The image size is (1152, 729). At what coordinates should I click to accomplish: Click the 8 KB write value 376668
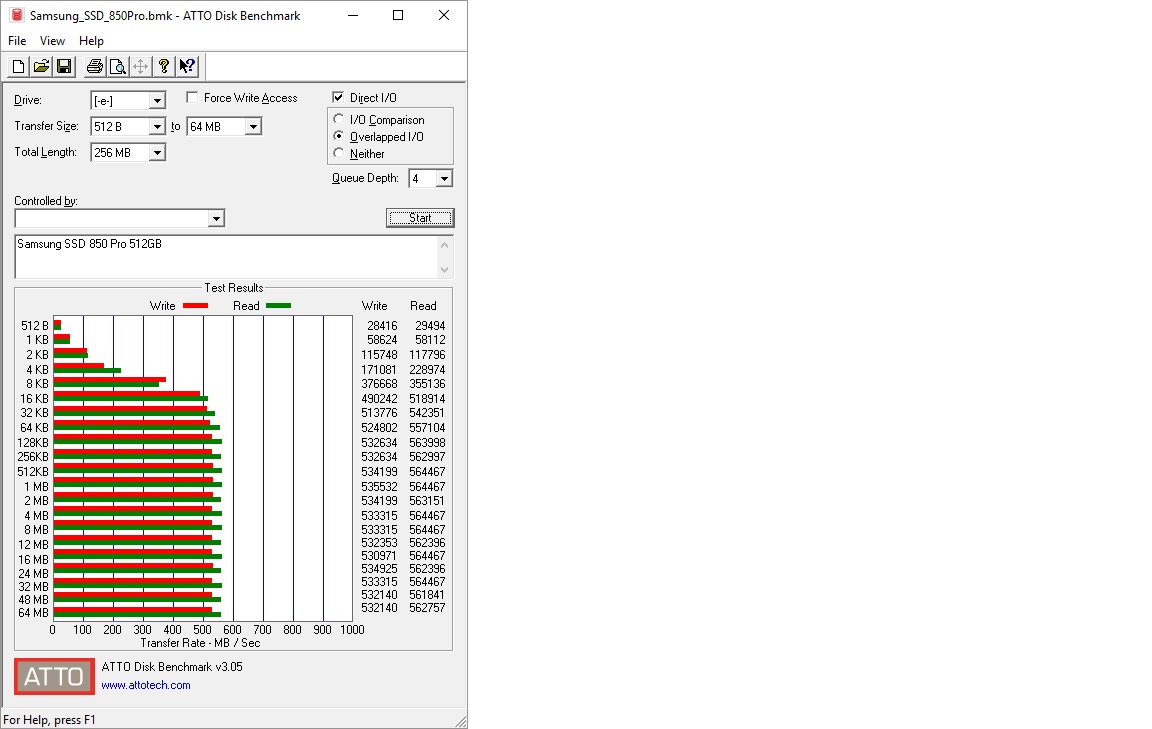click(379, 384)
